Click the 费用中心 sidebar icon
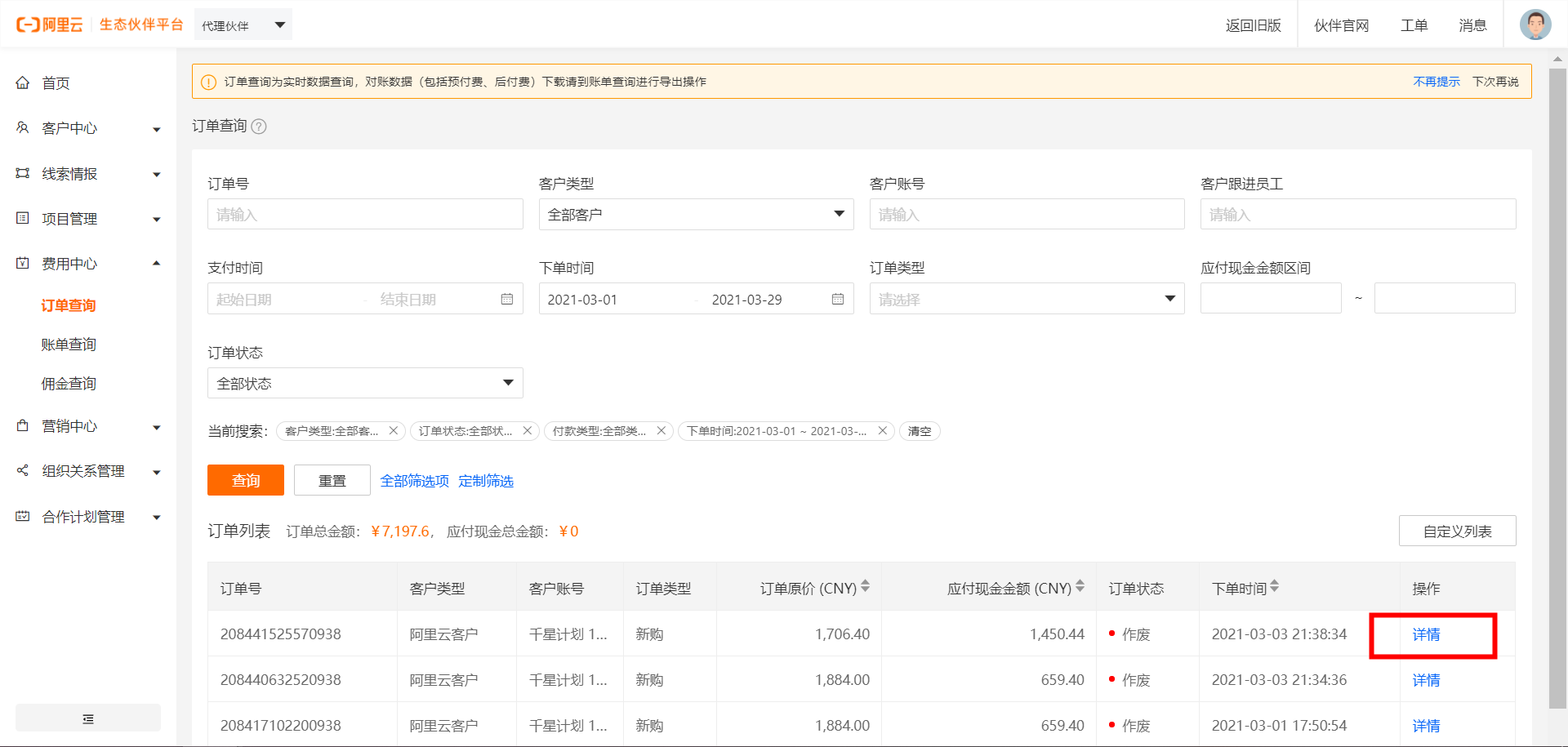 tap(23, 263)
